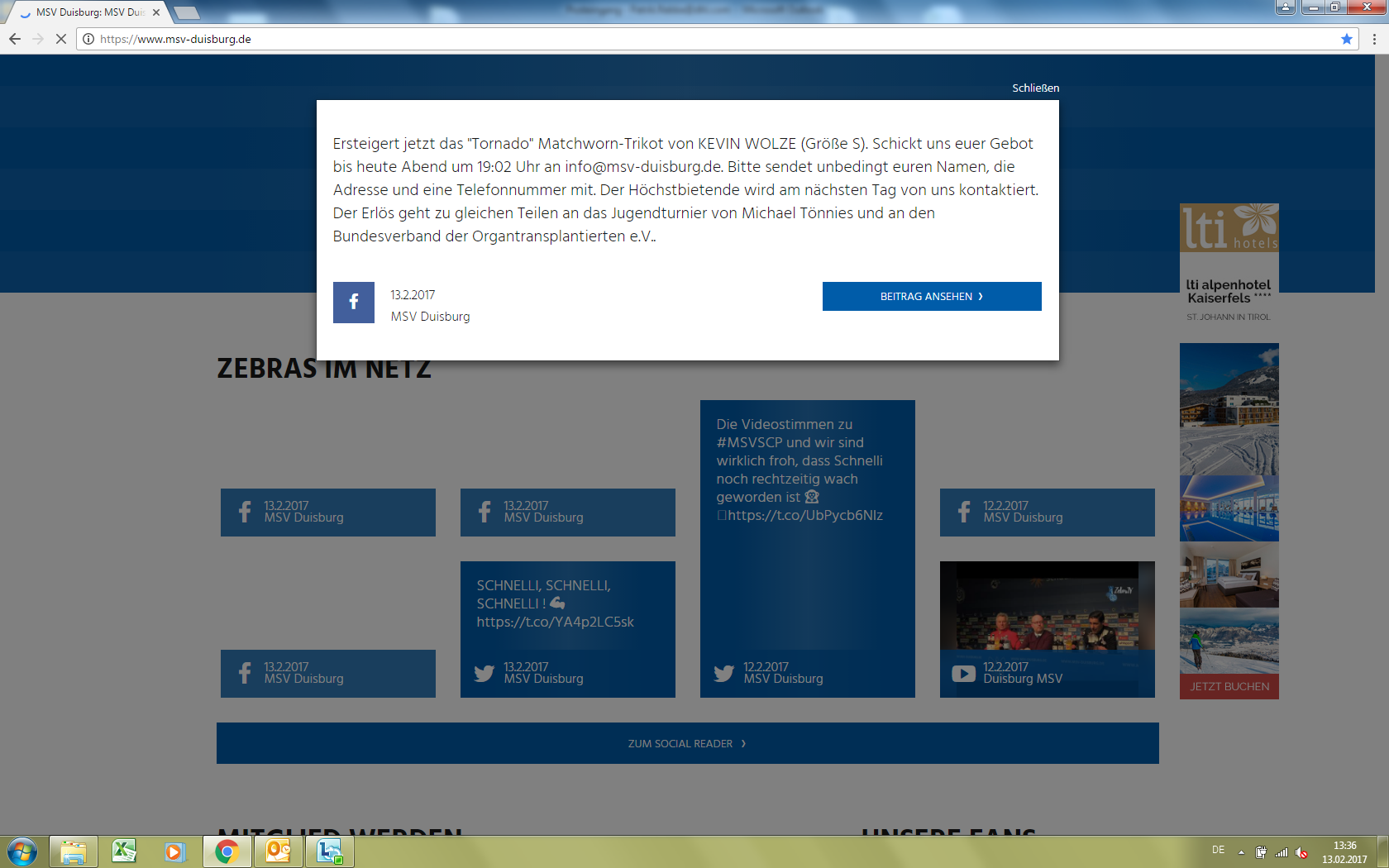1389x868 pixels.
Task: Open Windows Explorer from the taskbar
Action: click(x=74, y=851)
